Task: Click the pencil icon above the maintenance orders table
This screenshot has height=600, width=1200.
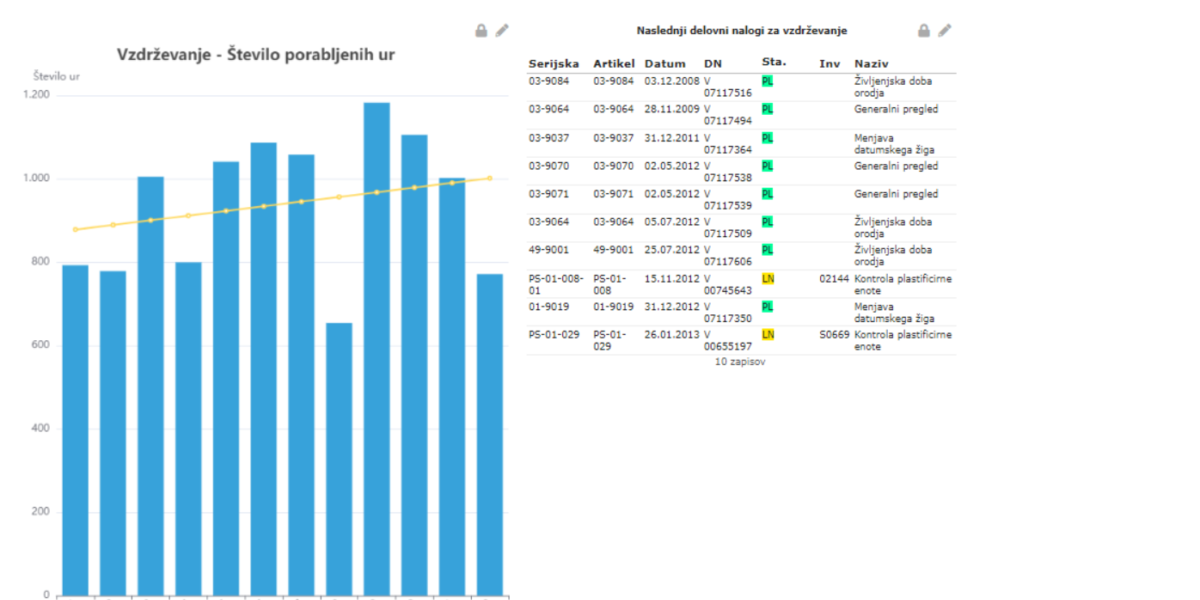Action: coord(945,31)
